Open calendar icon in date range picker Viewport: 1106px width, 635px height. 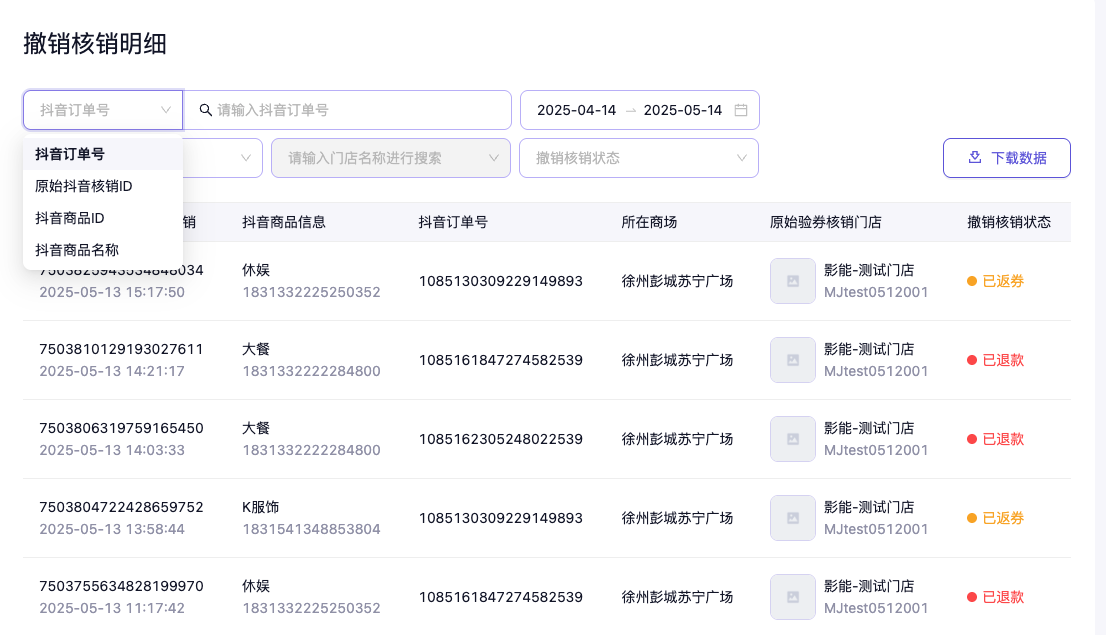(741, 110)
